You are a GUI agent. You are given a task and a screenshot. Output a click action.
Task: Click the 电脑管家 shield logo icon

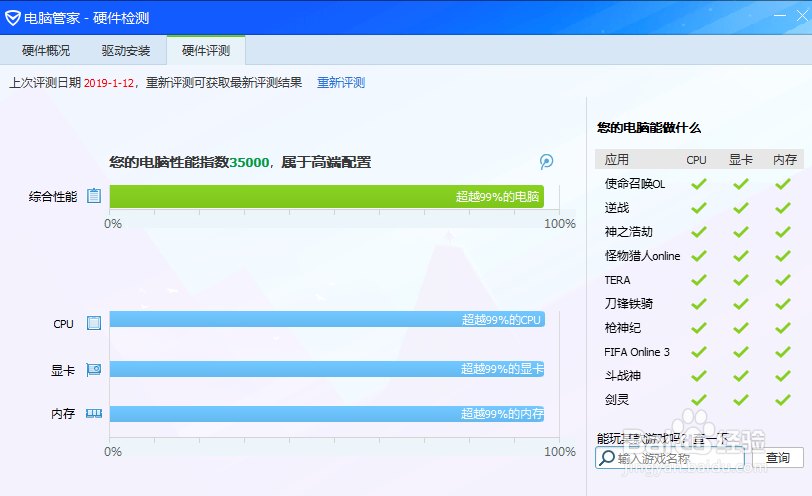12,18
